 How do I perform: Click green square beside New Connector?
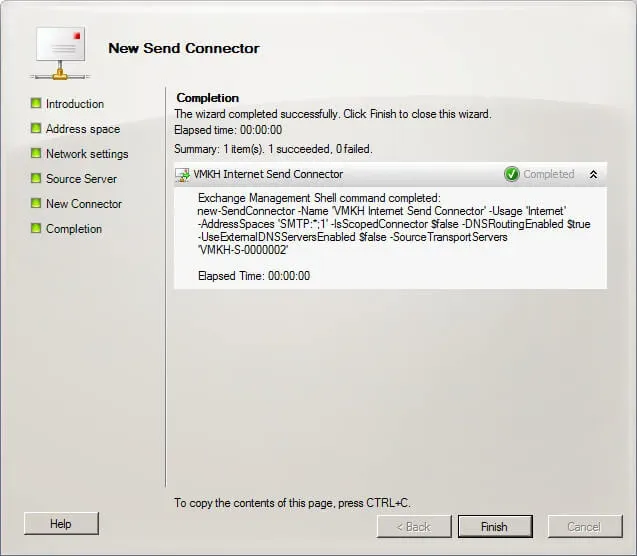36,203
